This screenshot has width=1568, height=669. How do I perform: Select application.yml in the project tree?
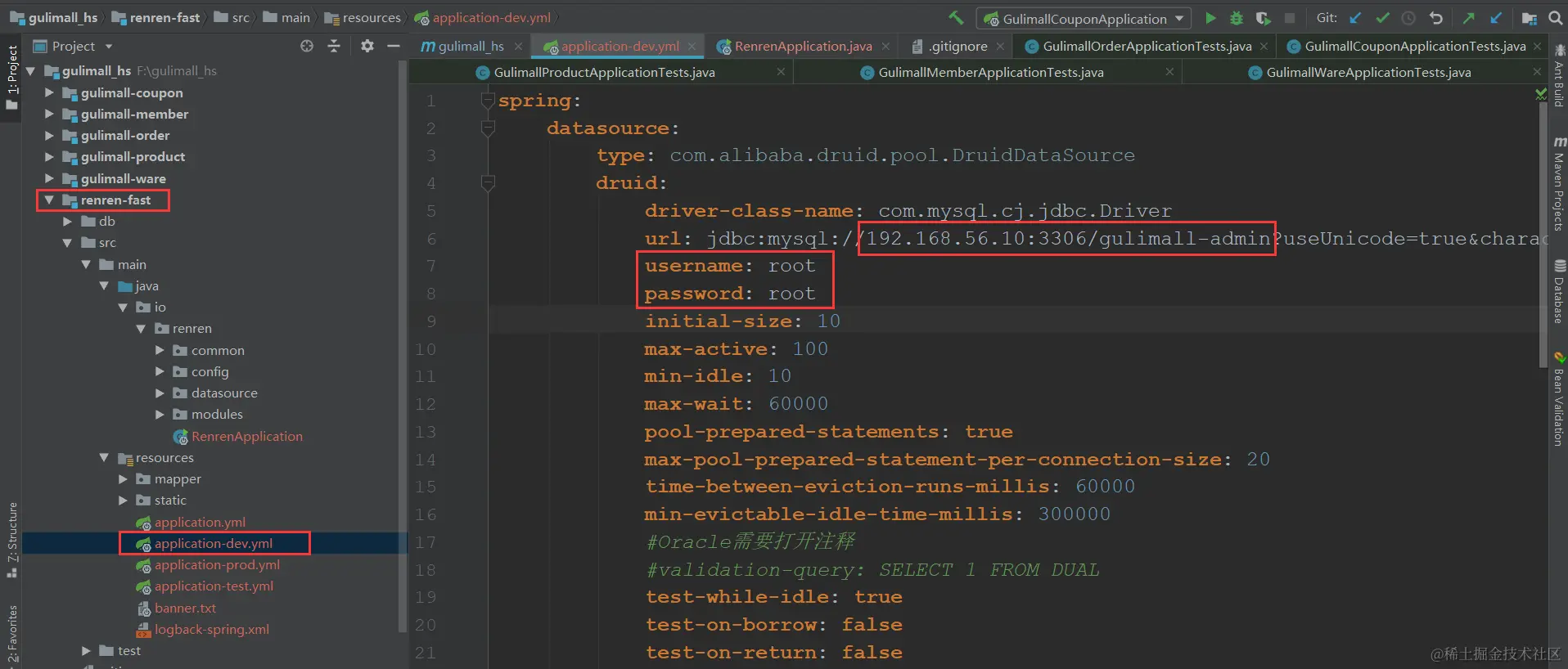click(200, 522)
